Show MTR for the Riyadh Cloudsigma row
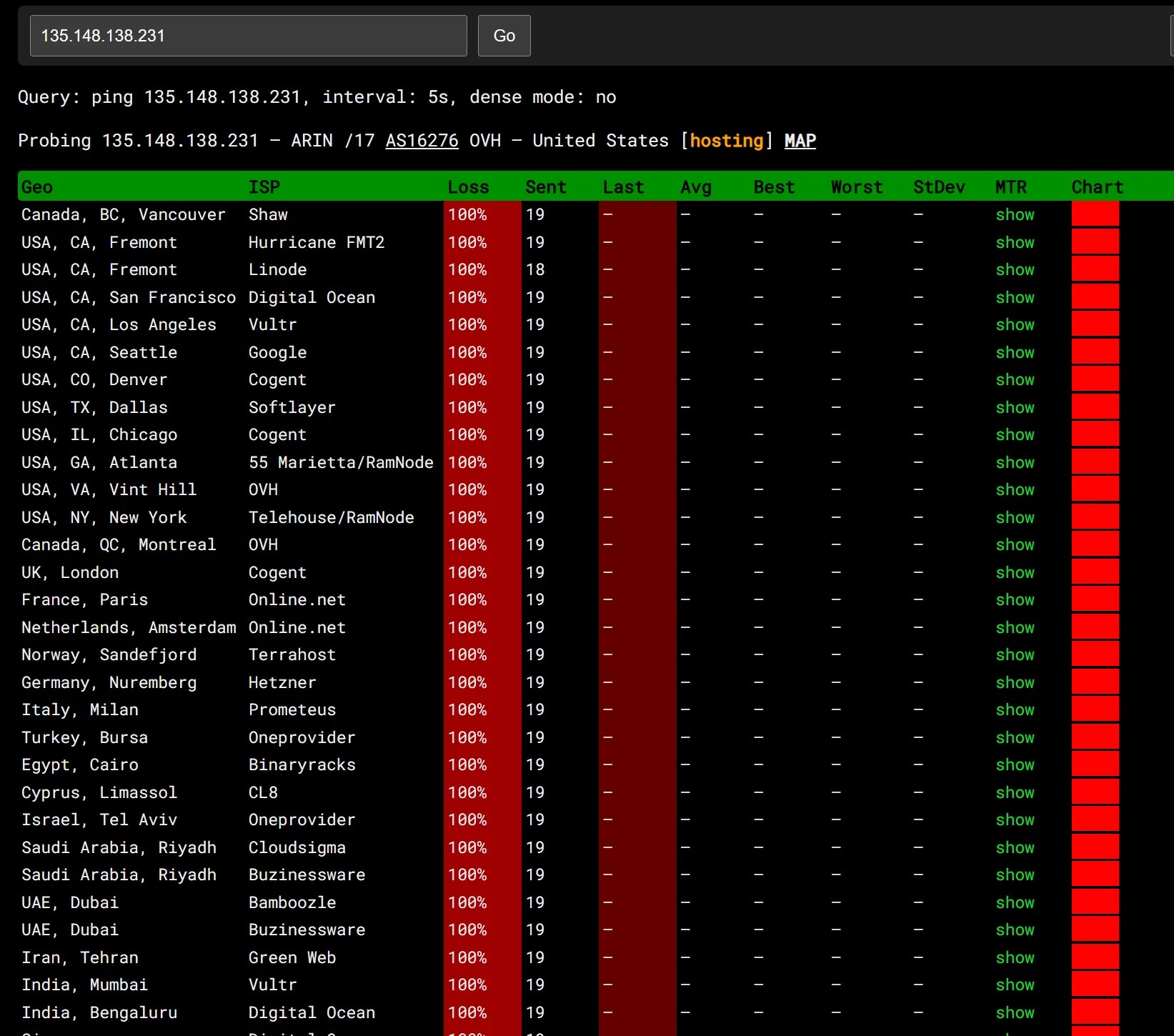Viewport: 1174px width, 1036px height. 1015,848
